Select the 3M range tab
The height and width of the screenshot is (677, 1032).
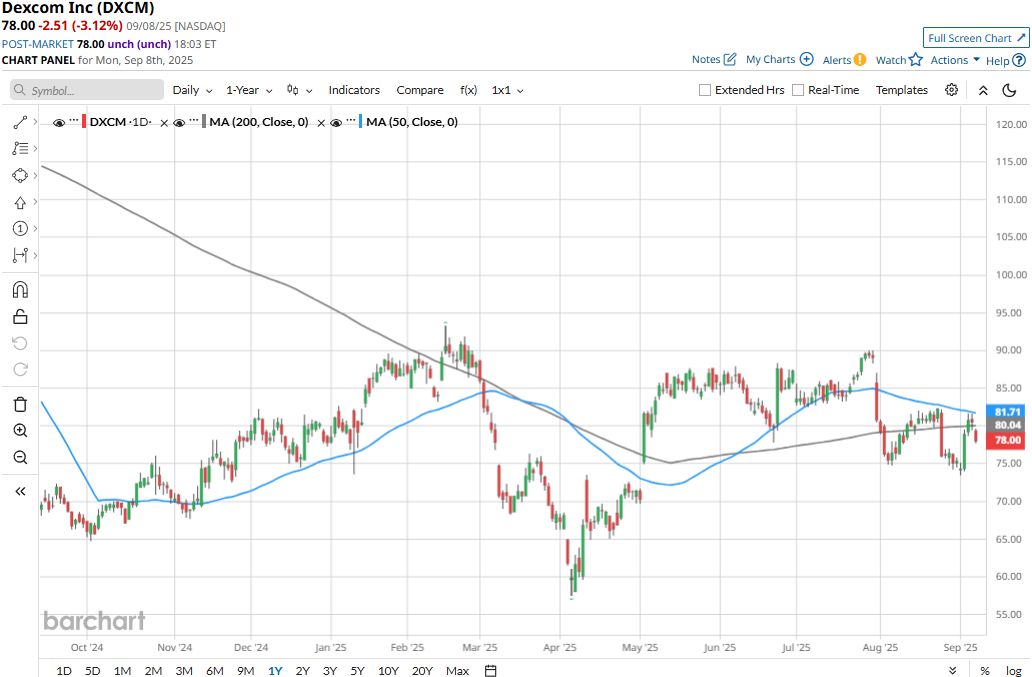pyautogui.click(x=184, y=670)
